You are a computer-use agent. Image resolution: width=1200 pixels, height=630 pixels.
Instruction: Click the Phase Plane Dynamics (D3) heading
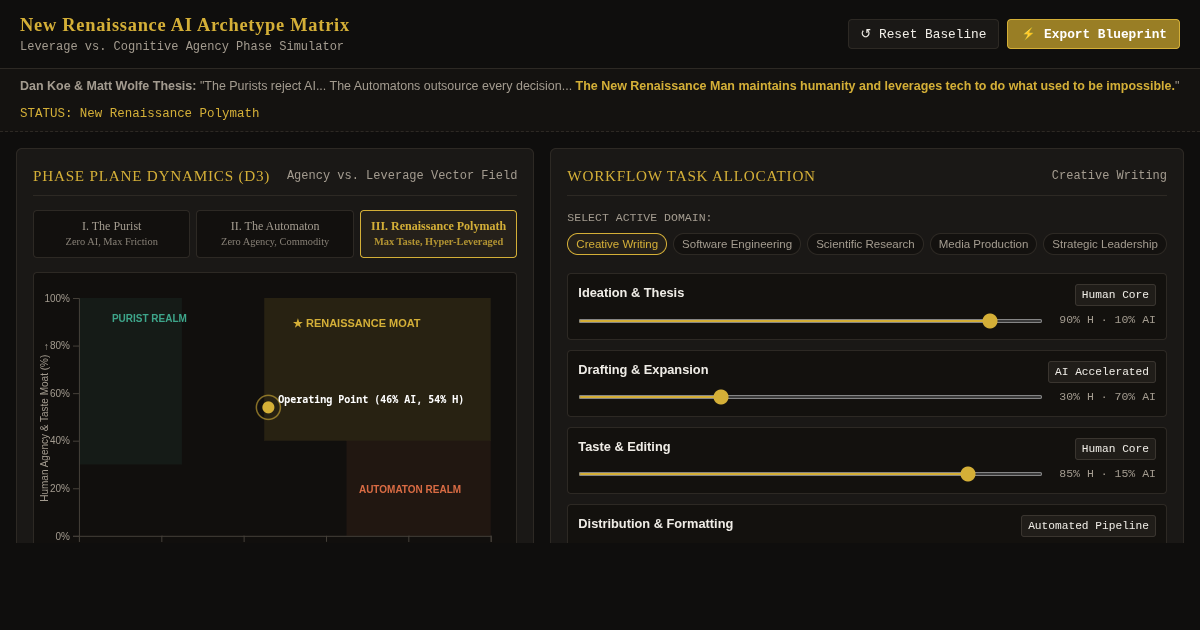(151, 176)
